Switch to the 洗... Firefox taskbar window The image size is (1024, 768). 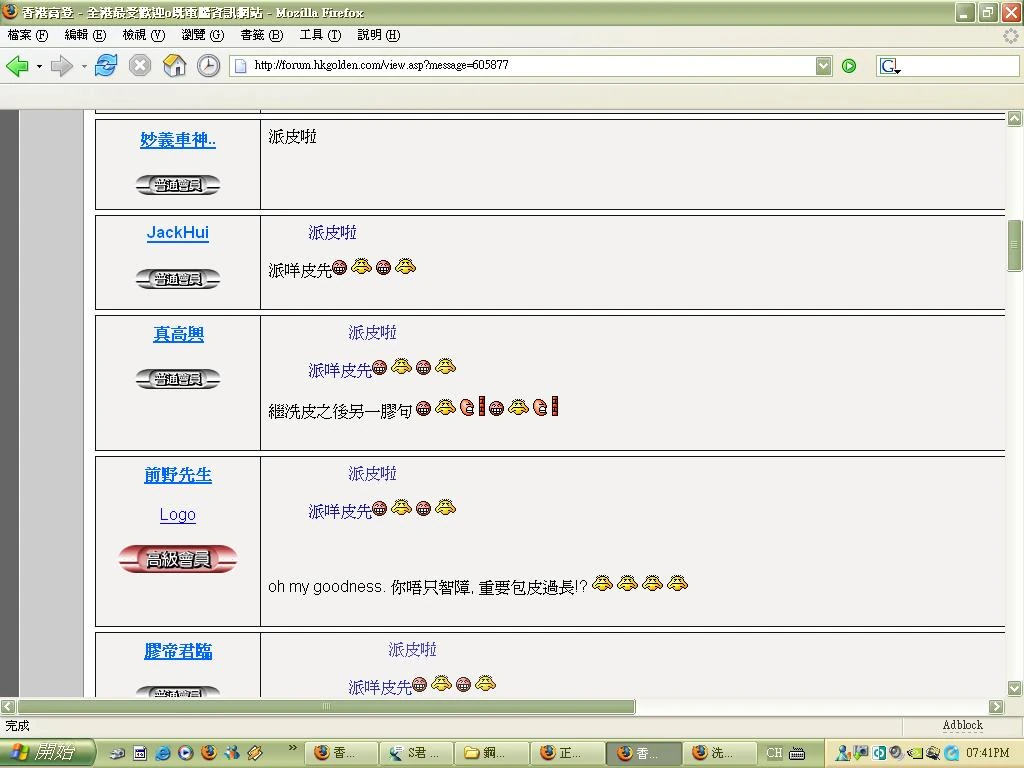[718, 753]
